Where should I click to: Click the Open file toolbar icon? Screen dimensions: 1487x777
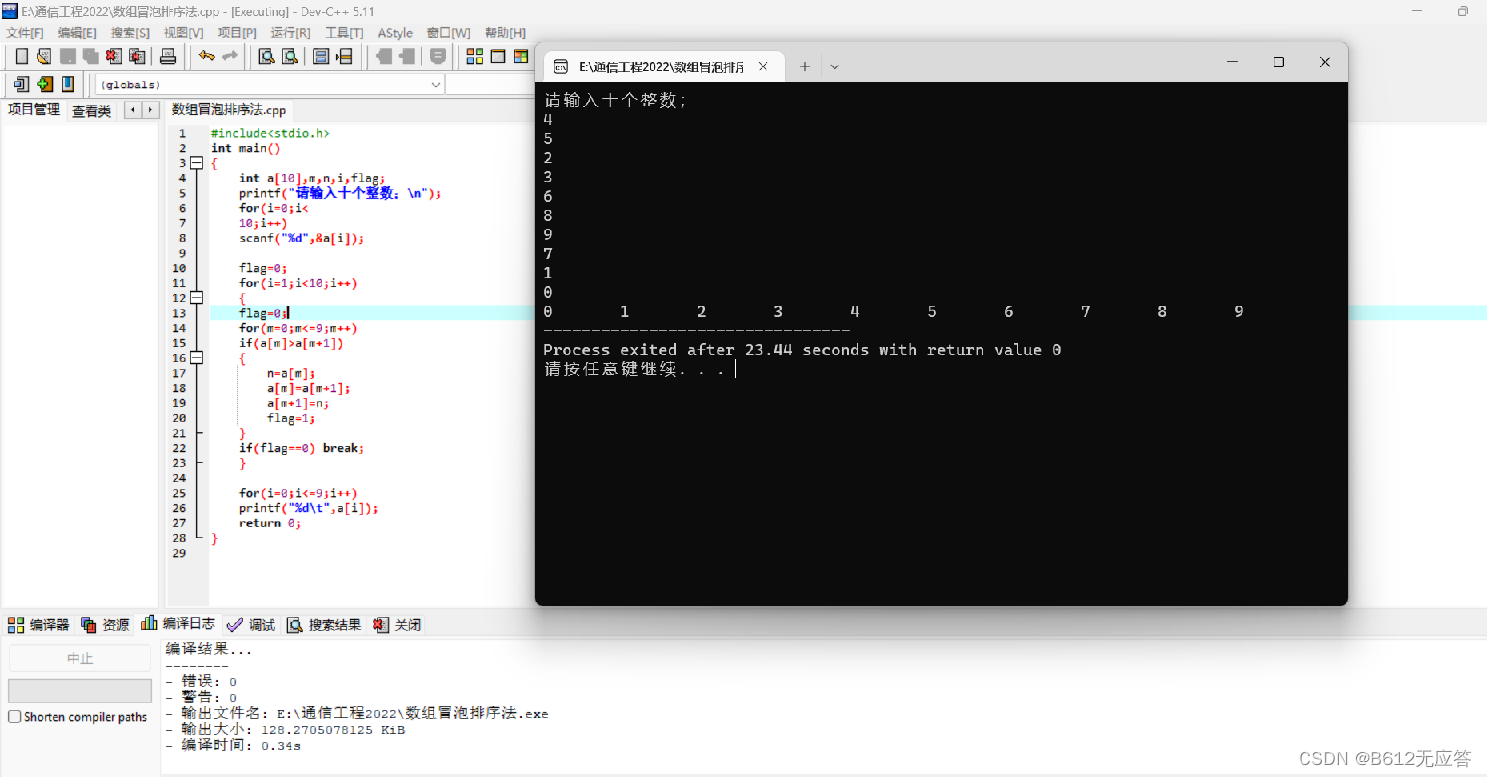coord(44,56)
